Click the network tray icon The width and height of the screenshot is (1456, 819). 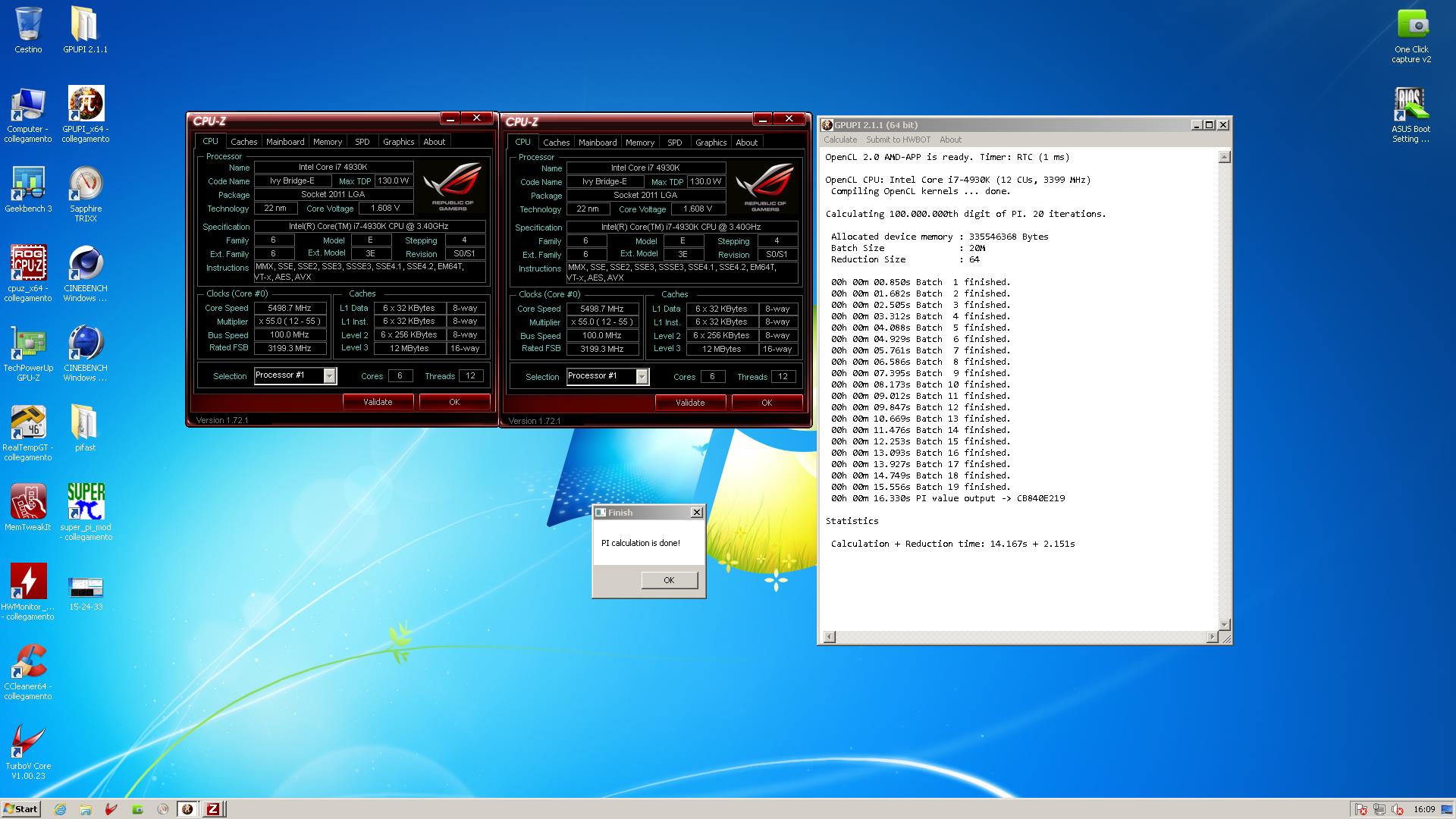pyautogui.click(x=1379, y=809)
